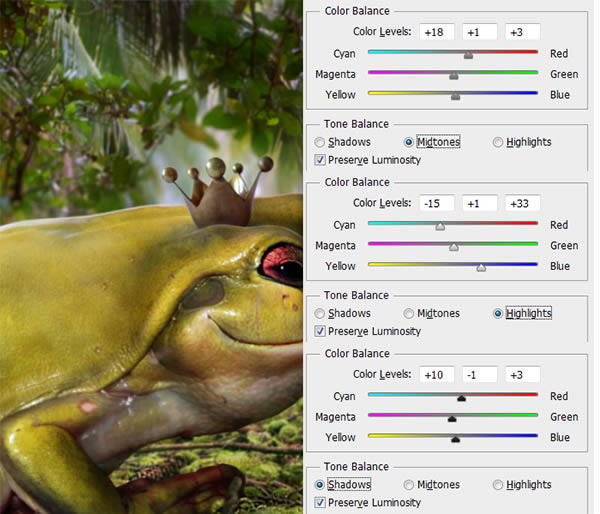Select Highlights radio in first Tone Balance panel
Image resolution: width=600 pixels, height=514 pixels.
click(498, 142)
